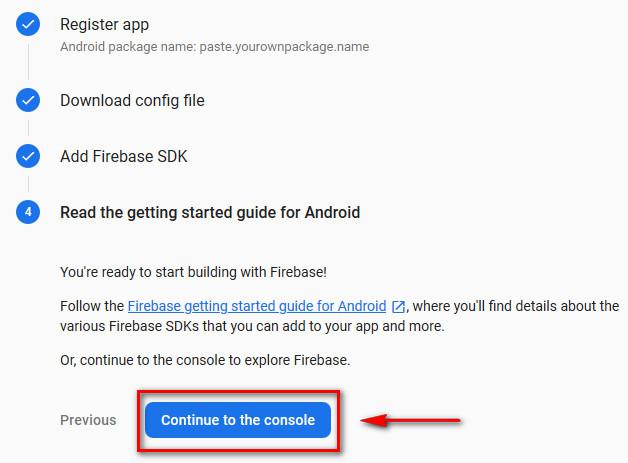Go back with the Previous button
Screen dimensions: 628x463
88,420
